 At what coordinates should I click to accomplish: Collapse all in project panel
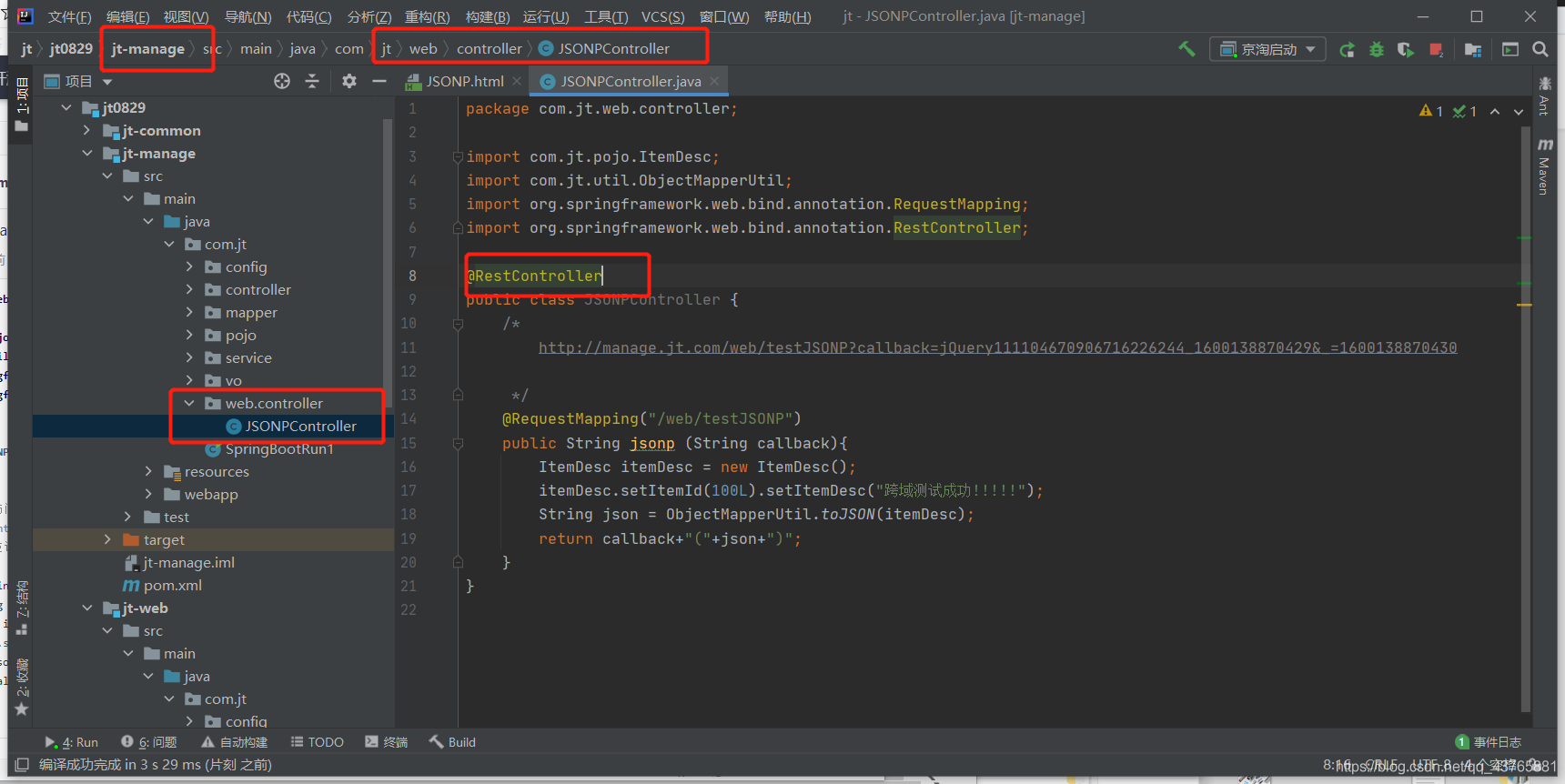[x=312, y=81]
